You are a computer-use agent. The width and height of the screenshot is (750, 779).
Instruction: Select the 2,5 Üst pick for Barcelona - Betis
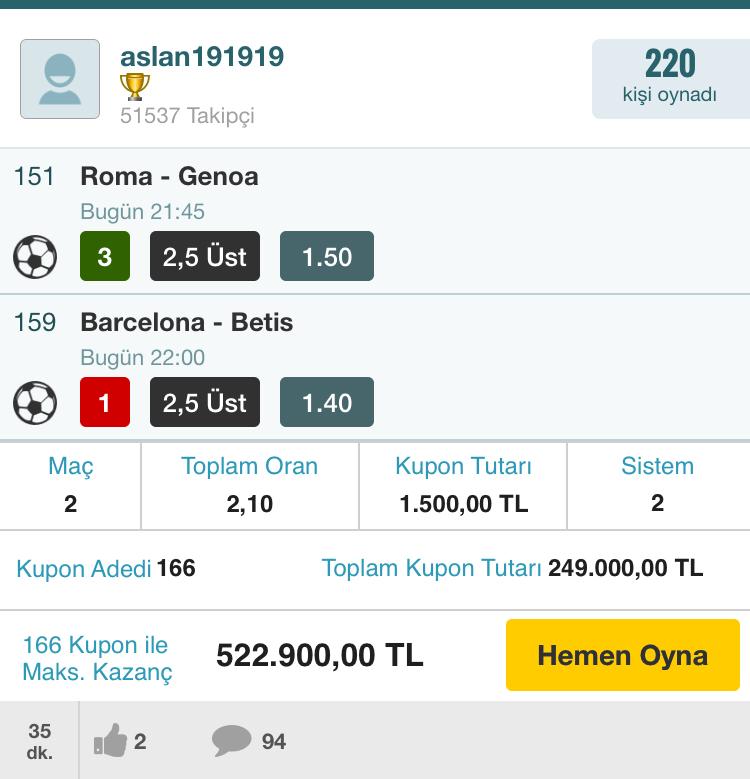pyautogui.click(x=205, y=402)
